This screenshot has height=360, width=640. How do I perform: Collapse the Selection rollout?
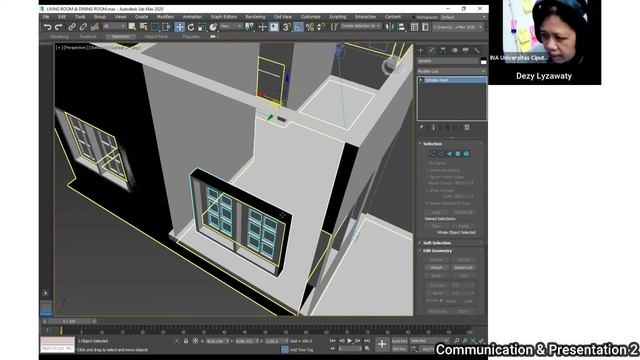pos(432,144)
